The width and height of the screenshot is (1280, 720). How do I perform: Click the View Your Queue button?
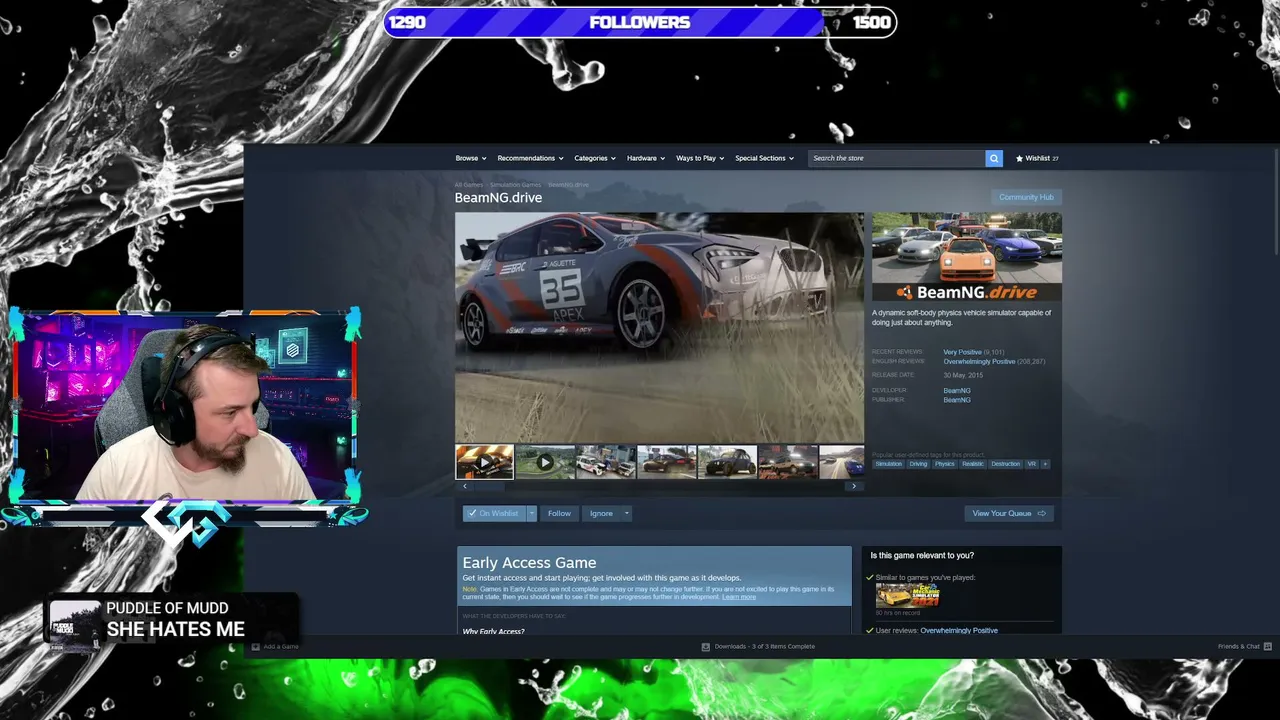tap(1008, 514)
